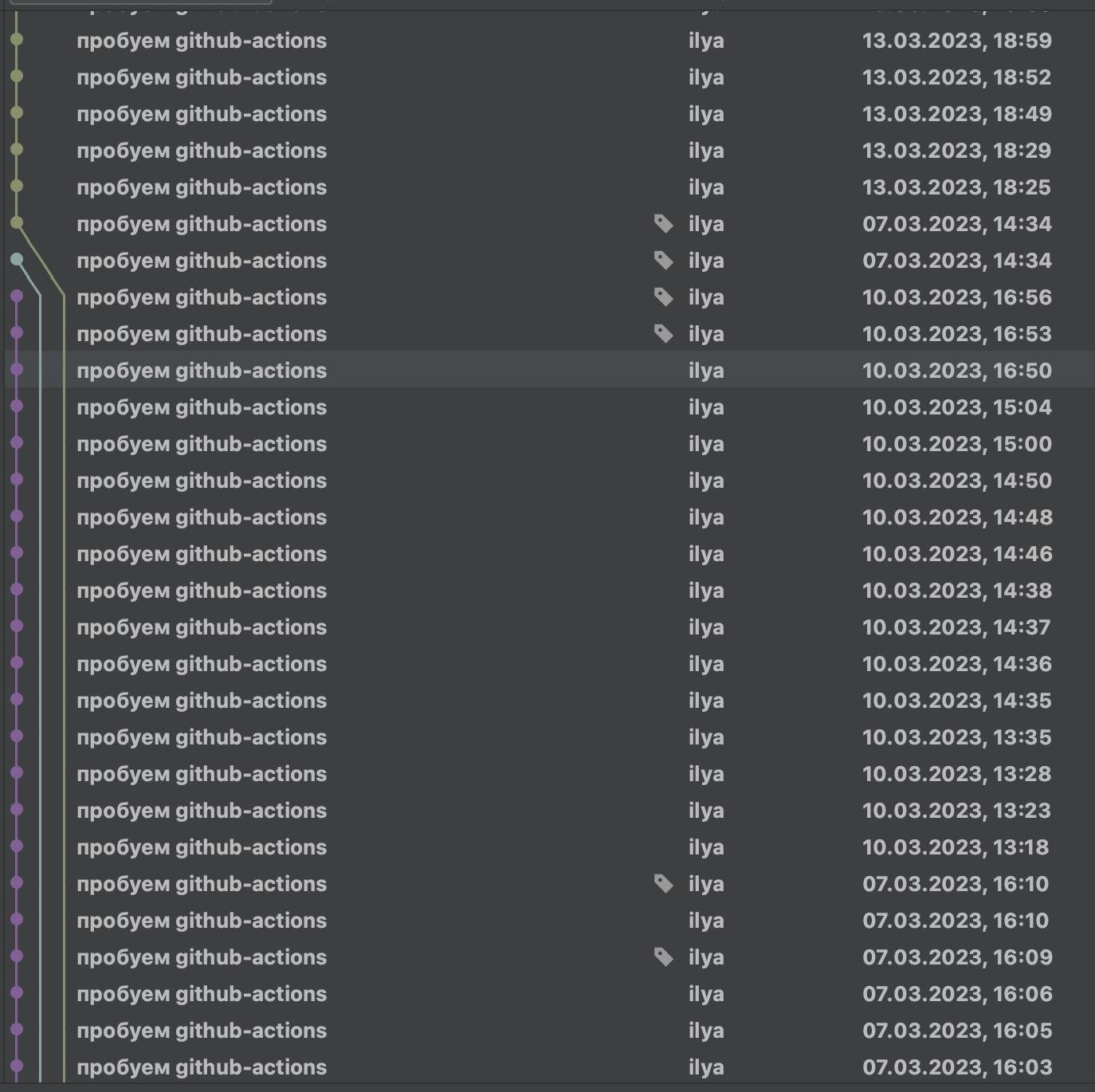Screen dimensions: 1095x1092
Task: Click the teal commit node in the graph
Action: tap(17, 259)
